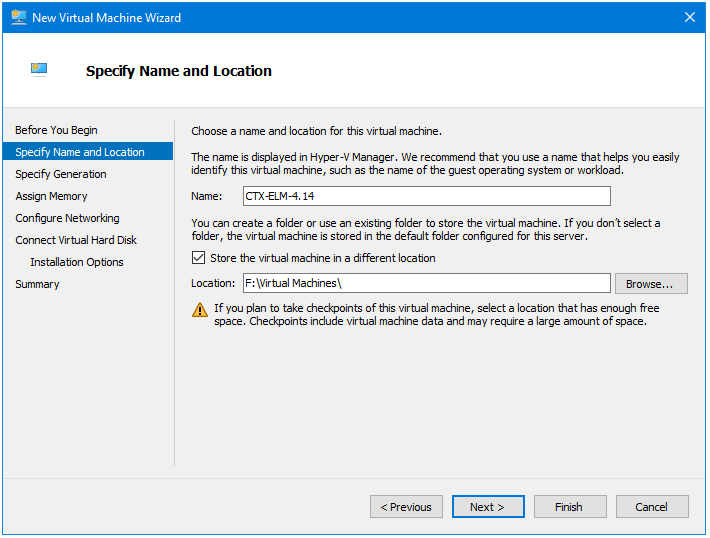Viewport: 710px width, 538px height.
Task: Click the wizard icon in the title bar
Action: pos(19,17)
